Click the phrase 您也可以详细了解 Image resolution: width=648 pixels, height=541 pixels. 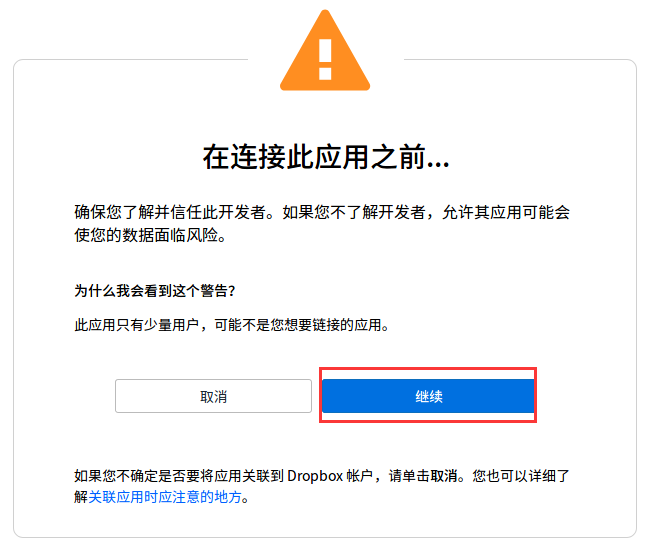(521, 476)
